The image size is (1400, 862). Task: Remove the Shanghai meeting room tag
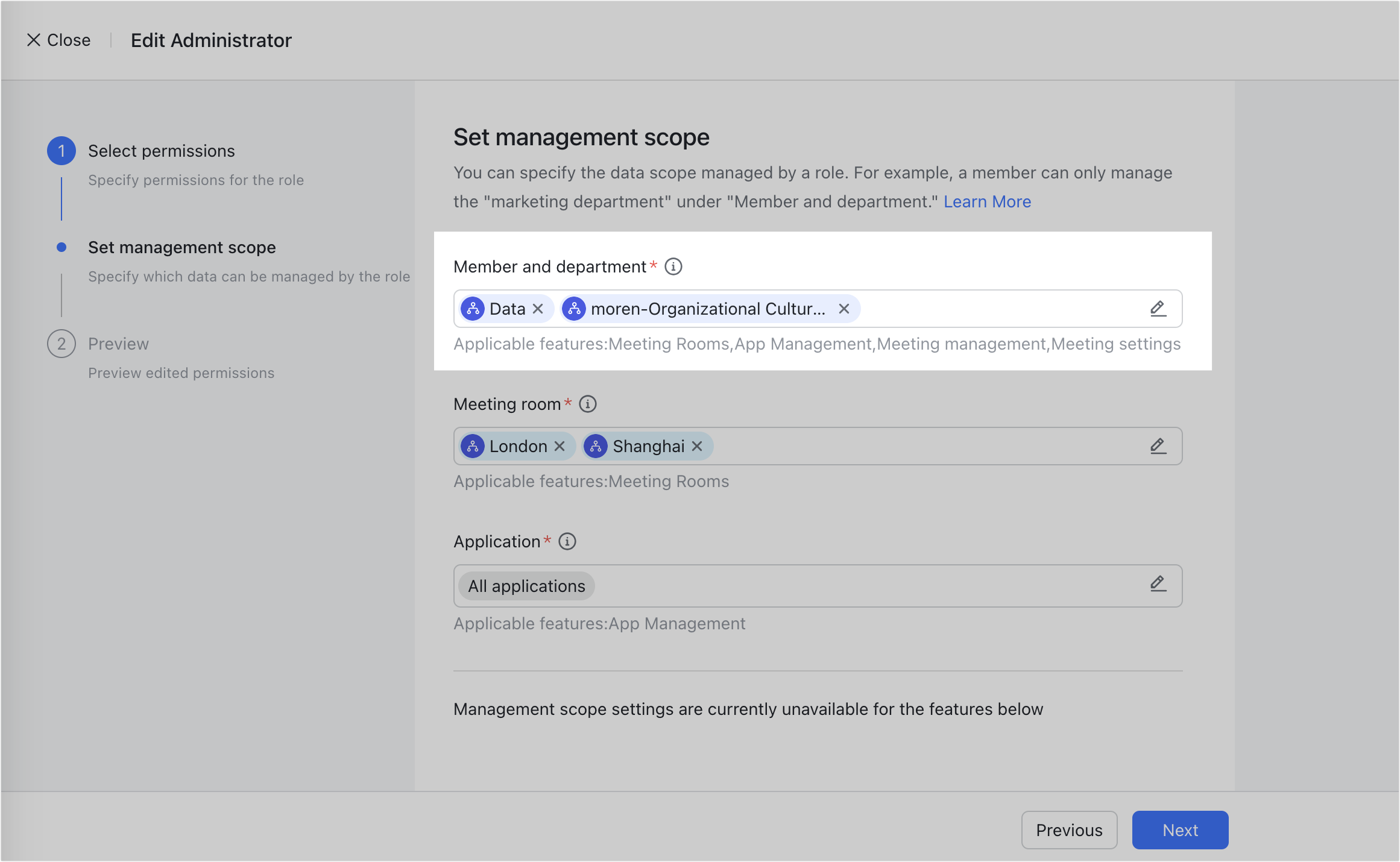[x=698, y=446]
